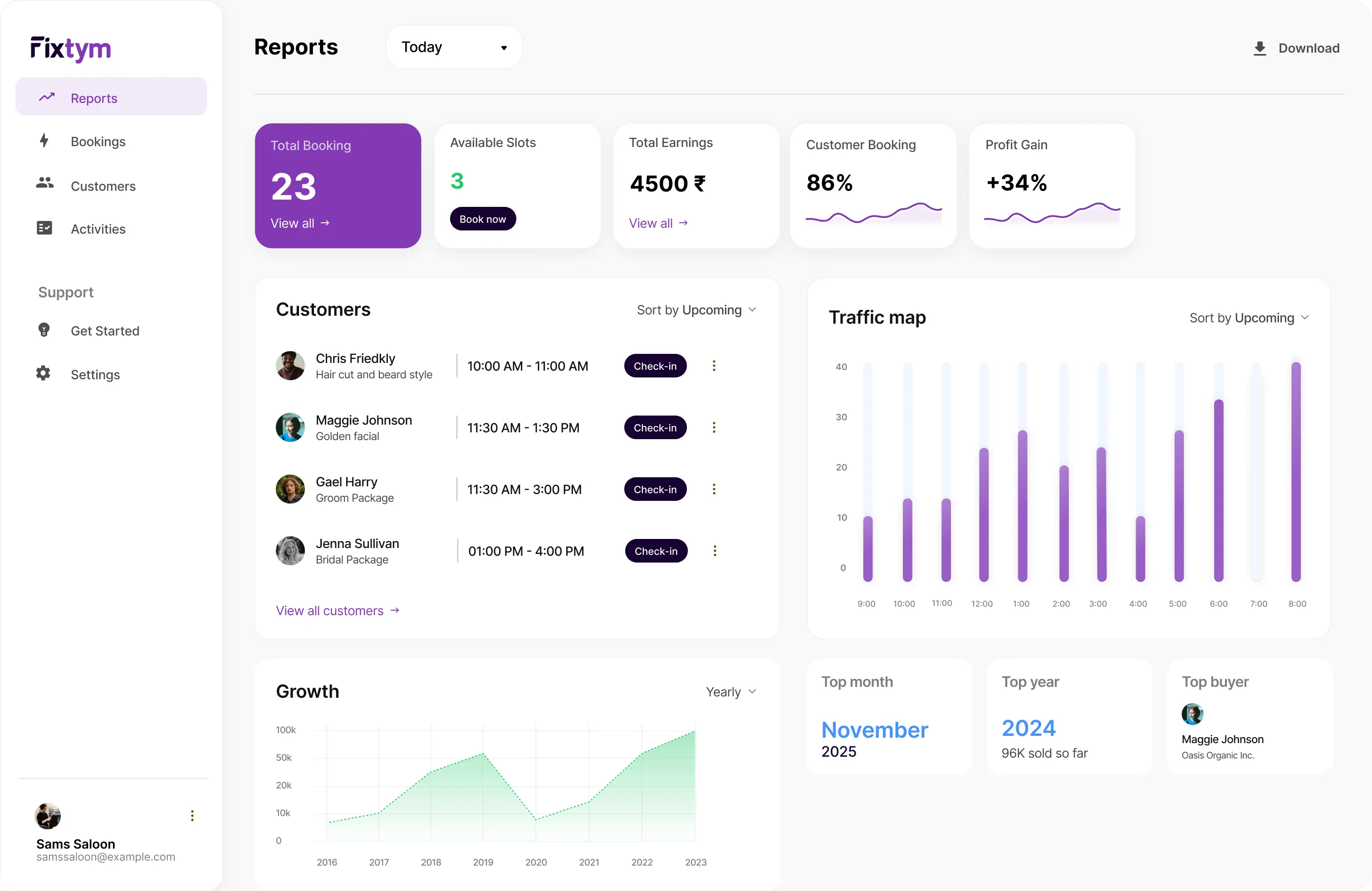Check-in Maggie Johnson's appointment
The height and width of the screenshot is (891, 1372).
point(655,428)
